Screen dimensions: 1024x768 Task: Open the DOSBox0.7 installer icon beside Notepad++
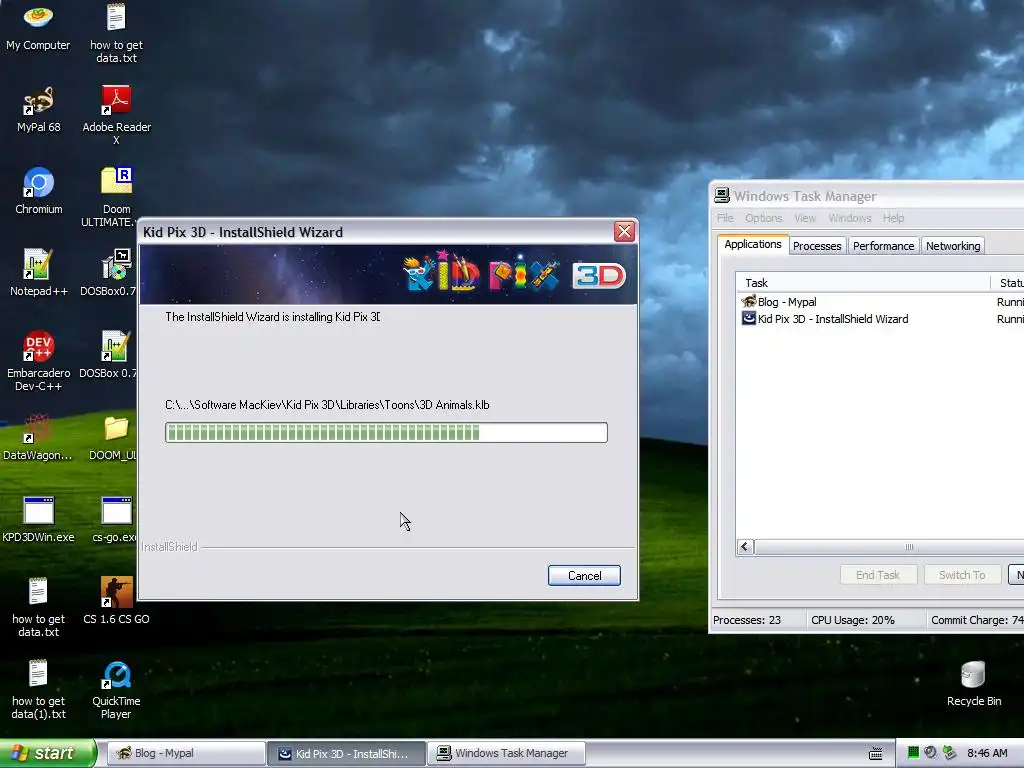[x=110, y=273]
